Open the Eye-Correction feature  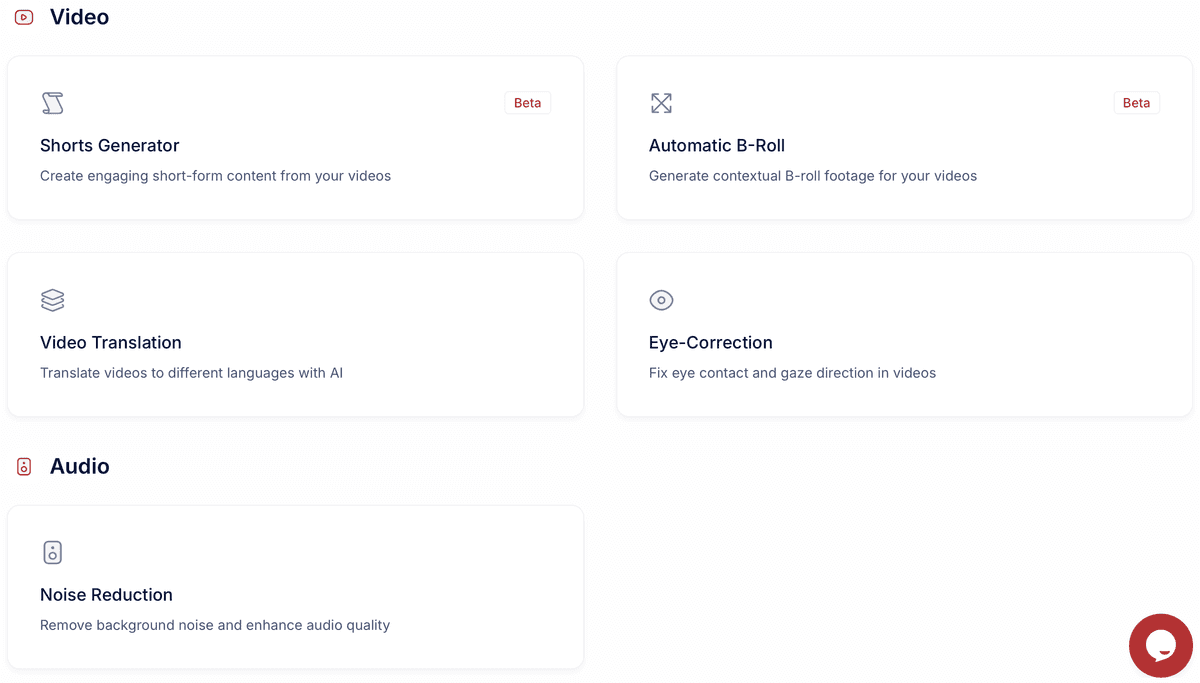904,334
